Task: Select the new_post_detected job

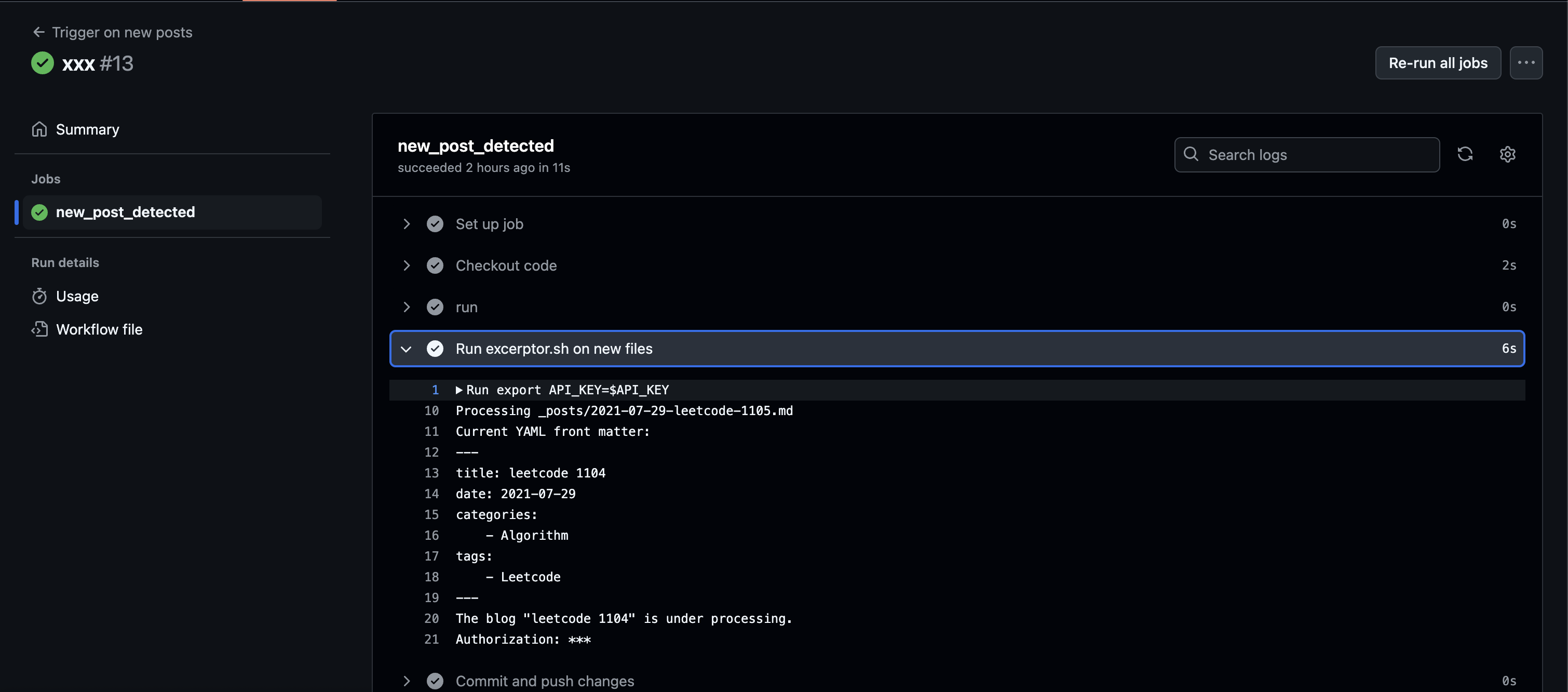Action: (x=172, y=212)
